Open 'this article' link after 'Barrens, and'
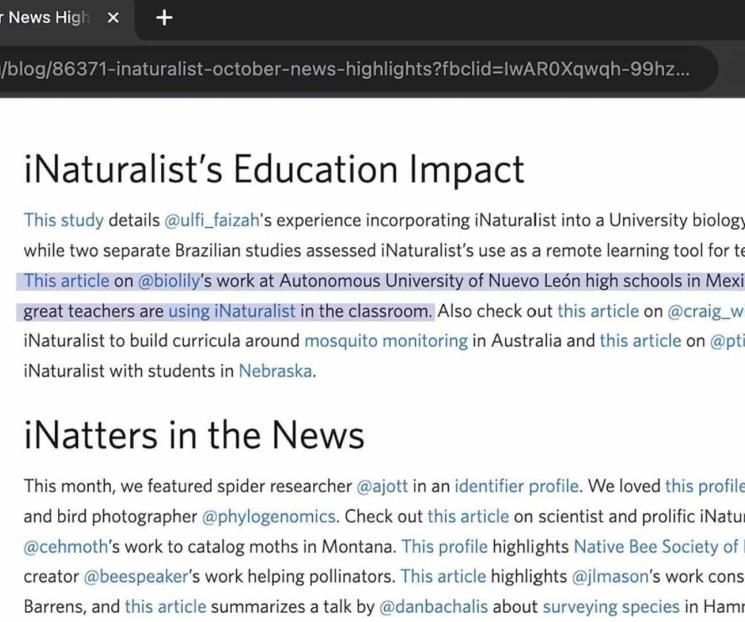This screenshot has height=622, width=745. [x=165, y=607]
